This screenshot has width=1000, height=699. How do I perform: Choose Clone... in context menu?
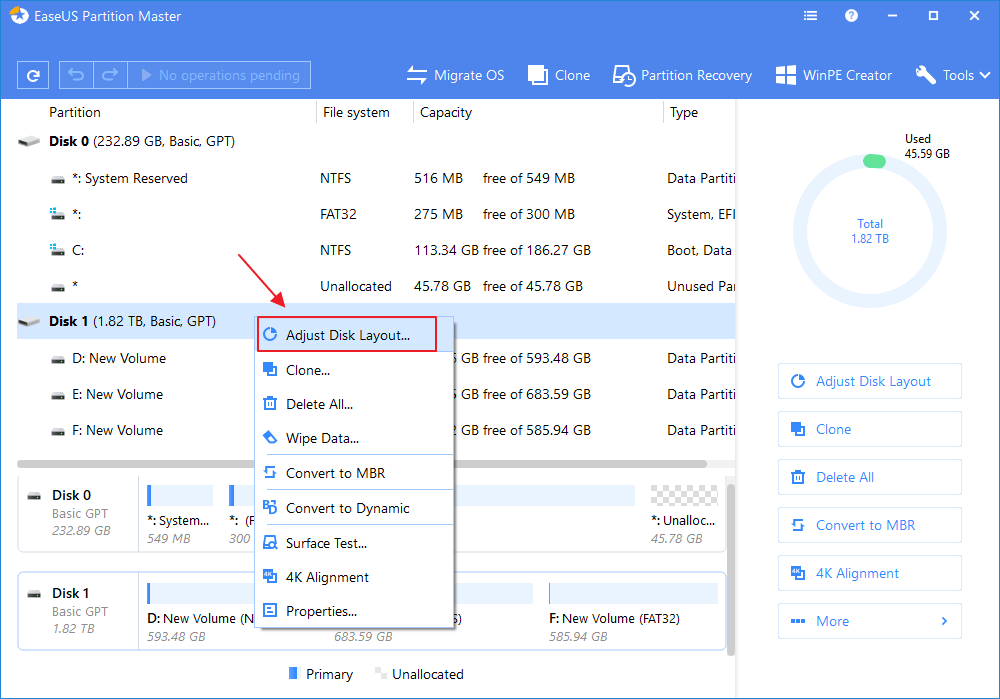(355, 370)
